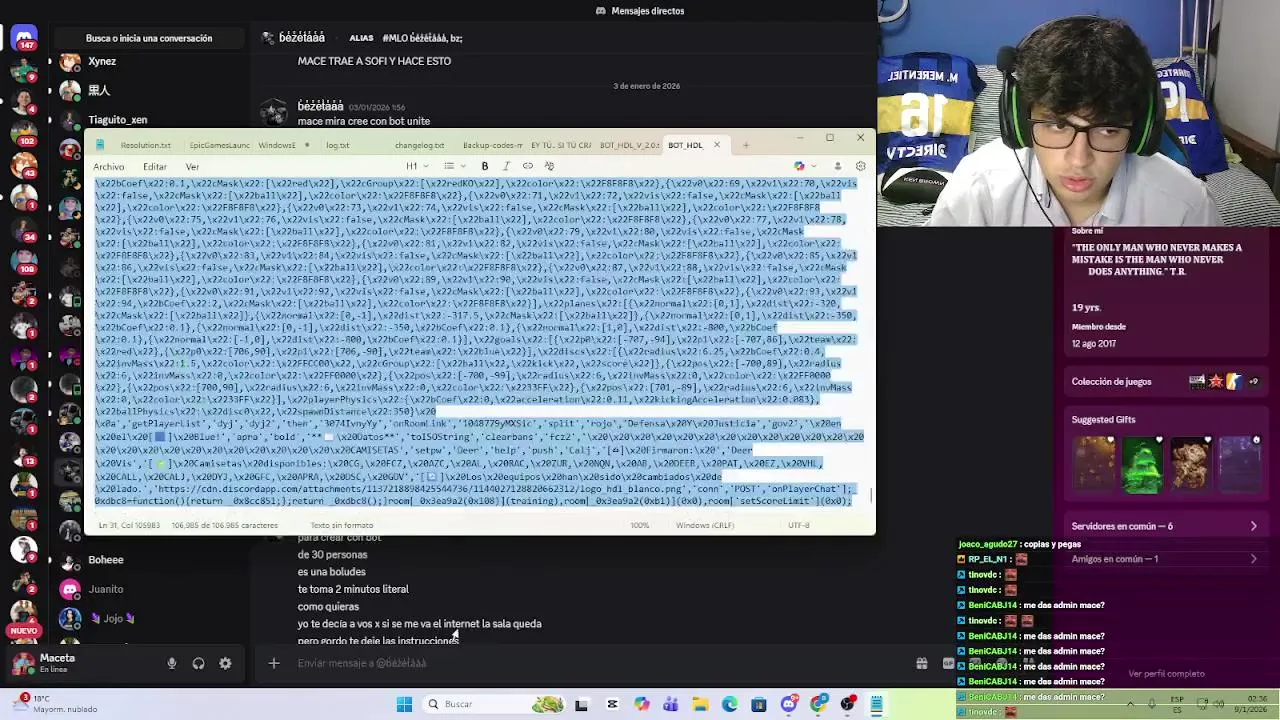
Task: Open Discord user settings gear
Action: pyautogui.click(x=225, y=663)
